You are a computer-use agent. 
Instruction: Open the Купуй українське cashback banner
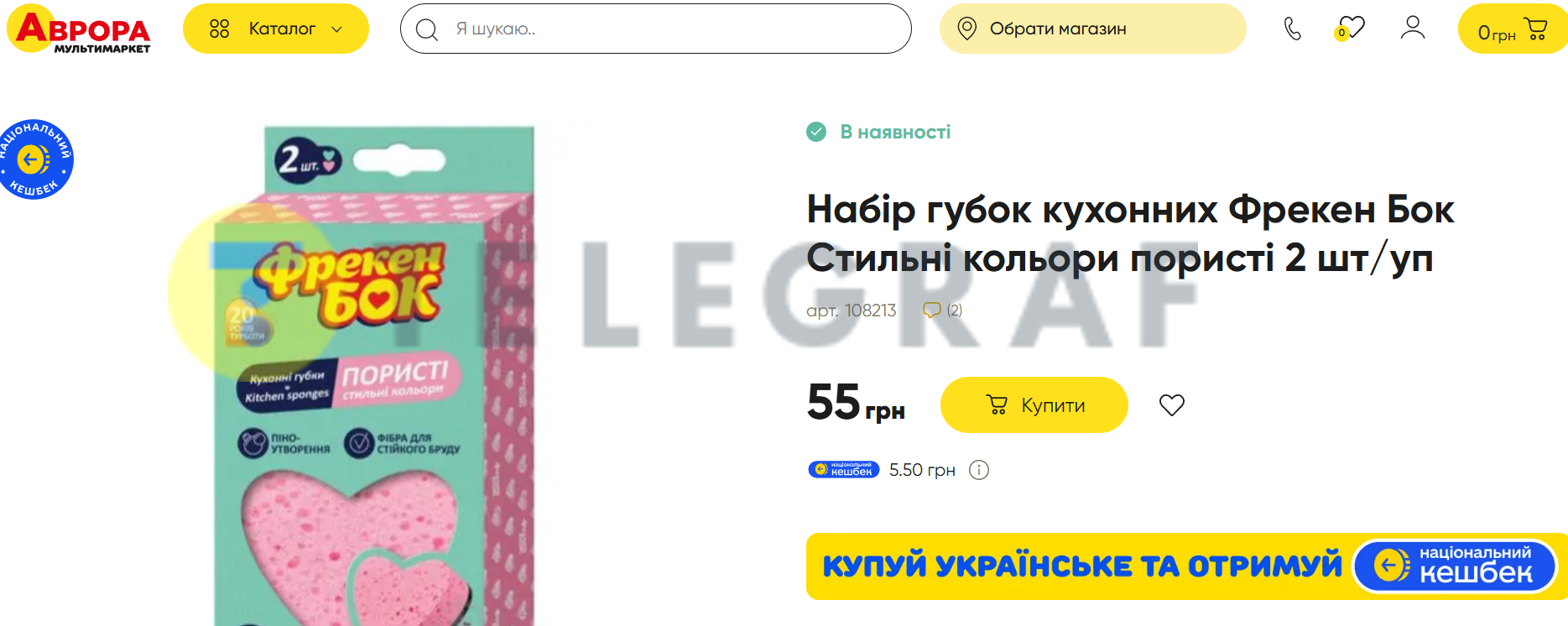1186,566
